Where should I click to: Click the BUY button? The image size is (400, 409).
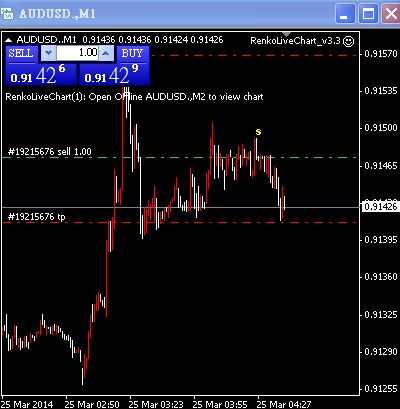pyautogui.click(x=132, y=54)
